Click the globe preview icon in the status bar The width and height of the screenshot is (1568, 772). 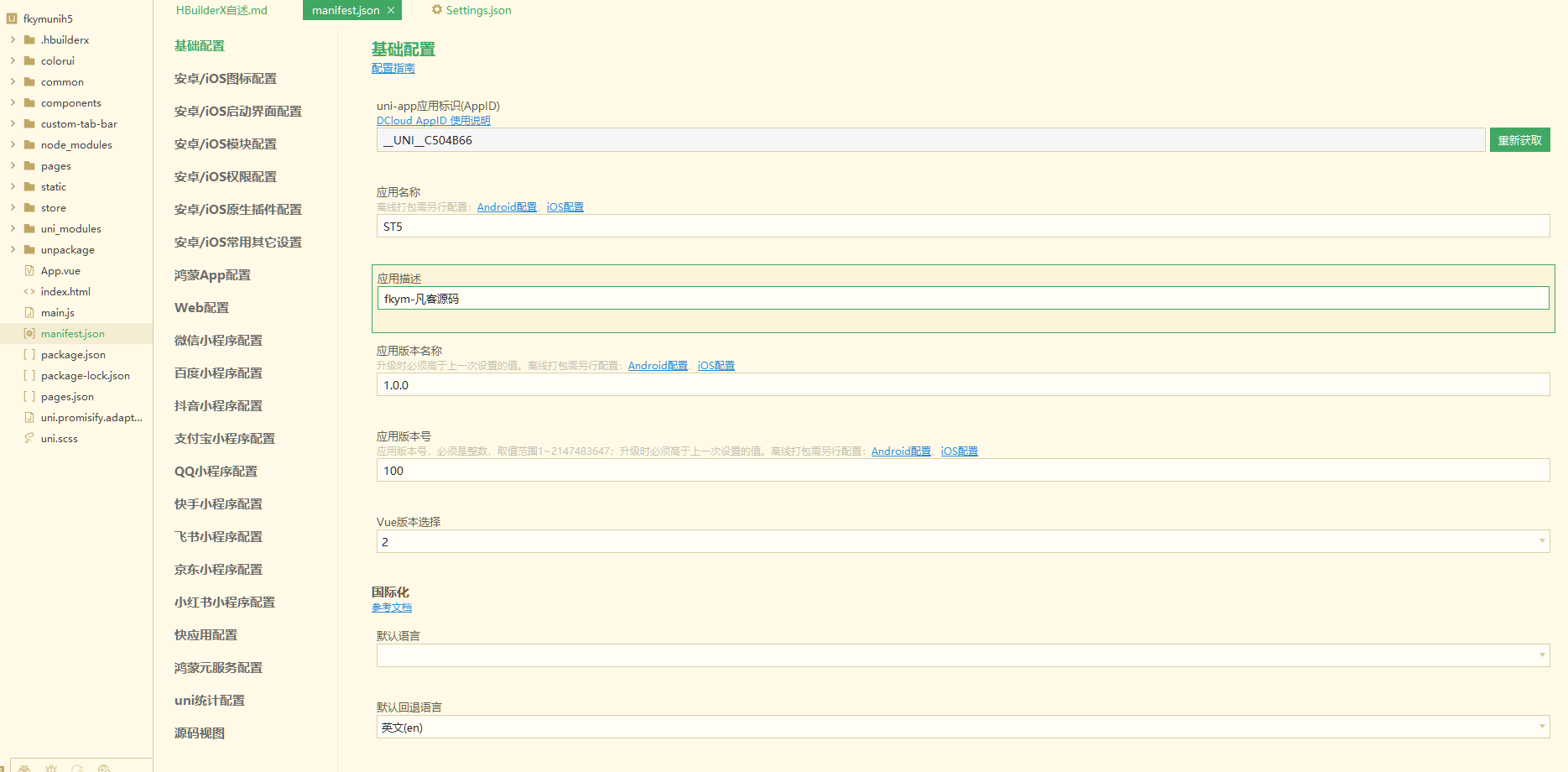click(x=105, y=769)
